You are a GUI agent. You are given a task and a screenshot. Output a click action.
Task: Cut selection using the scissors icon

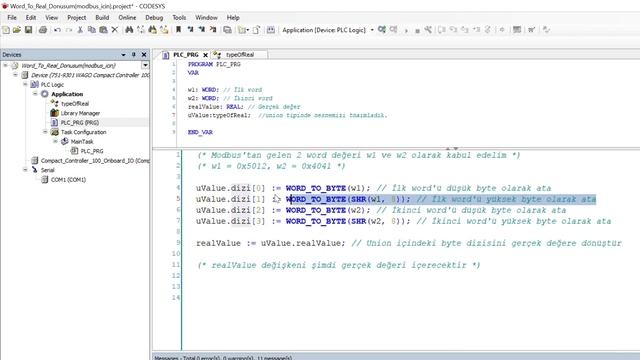point(80,30)
